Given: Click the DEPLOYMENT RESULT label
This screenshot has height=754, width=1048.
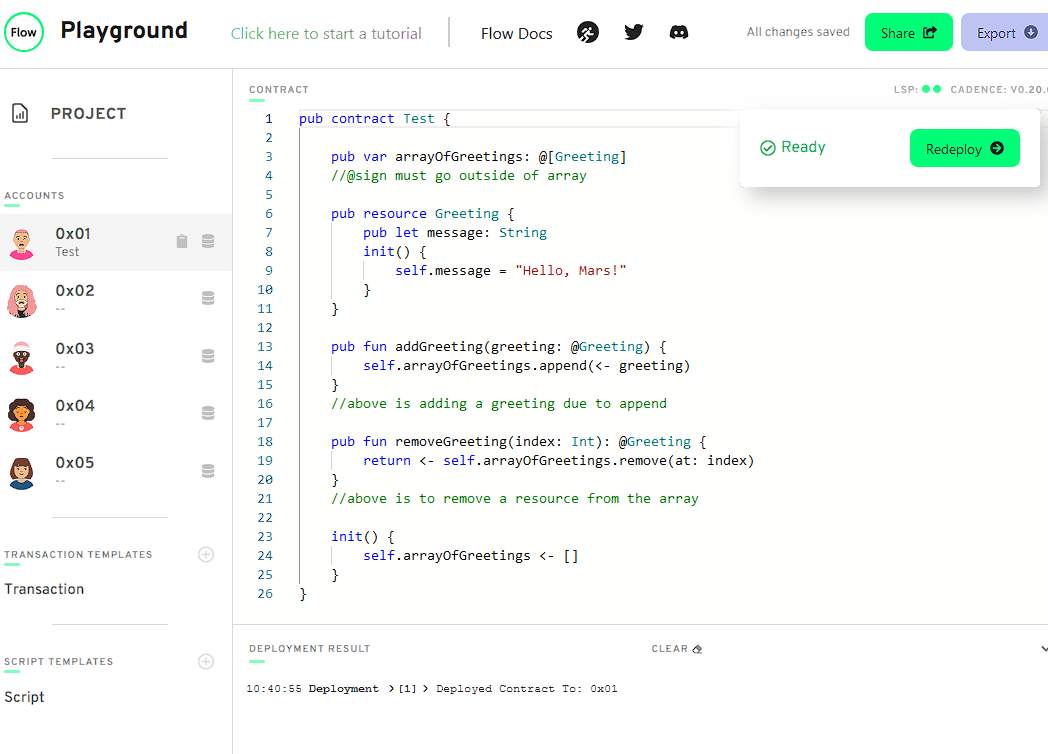Looking at the screenshot, I should click(309, 648).
